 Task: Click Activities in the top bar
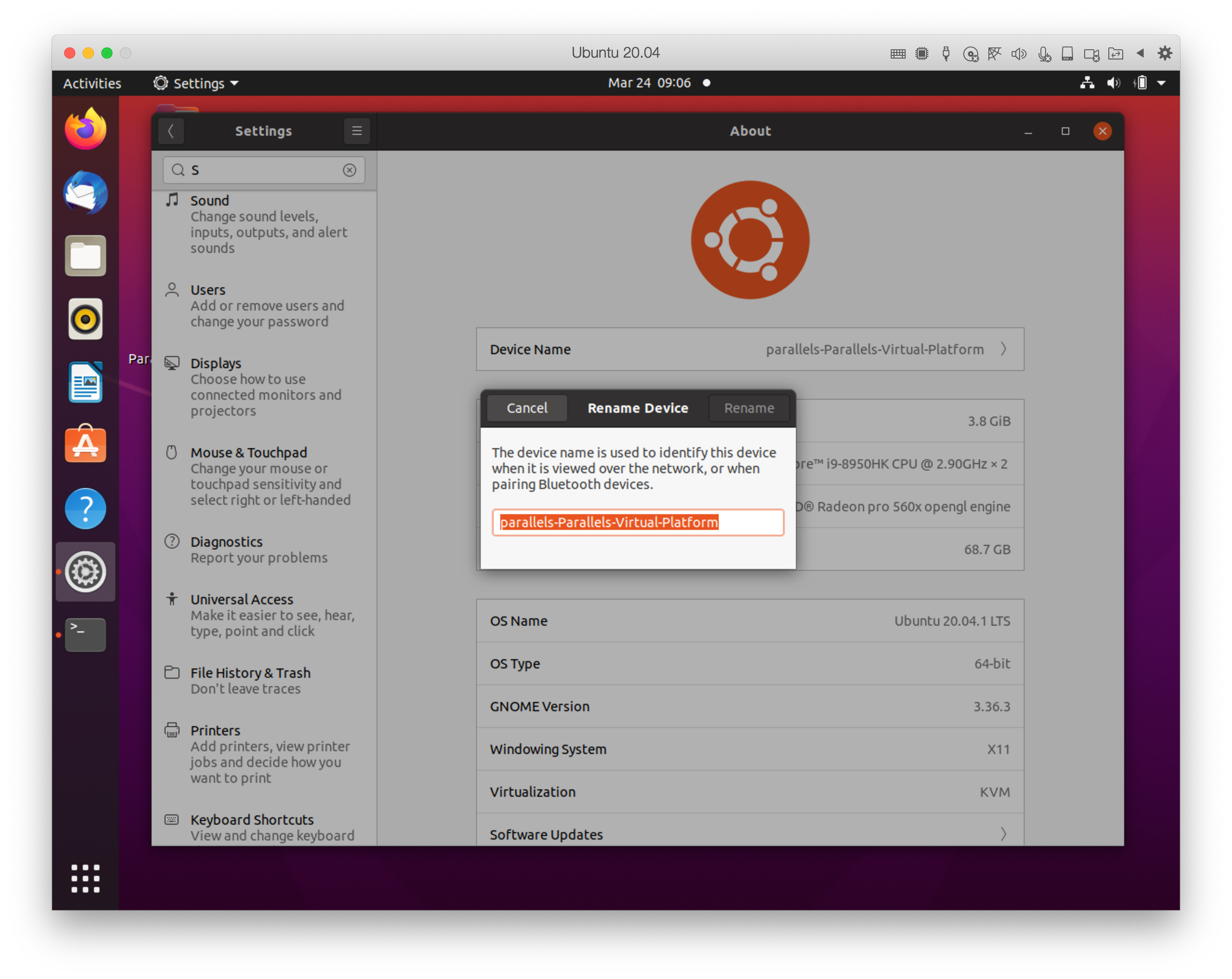92,83
